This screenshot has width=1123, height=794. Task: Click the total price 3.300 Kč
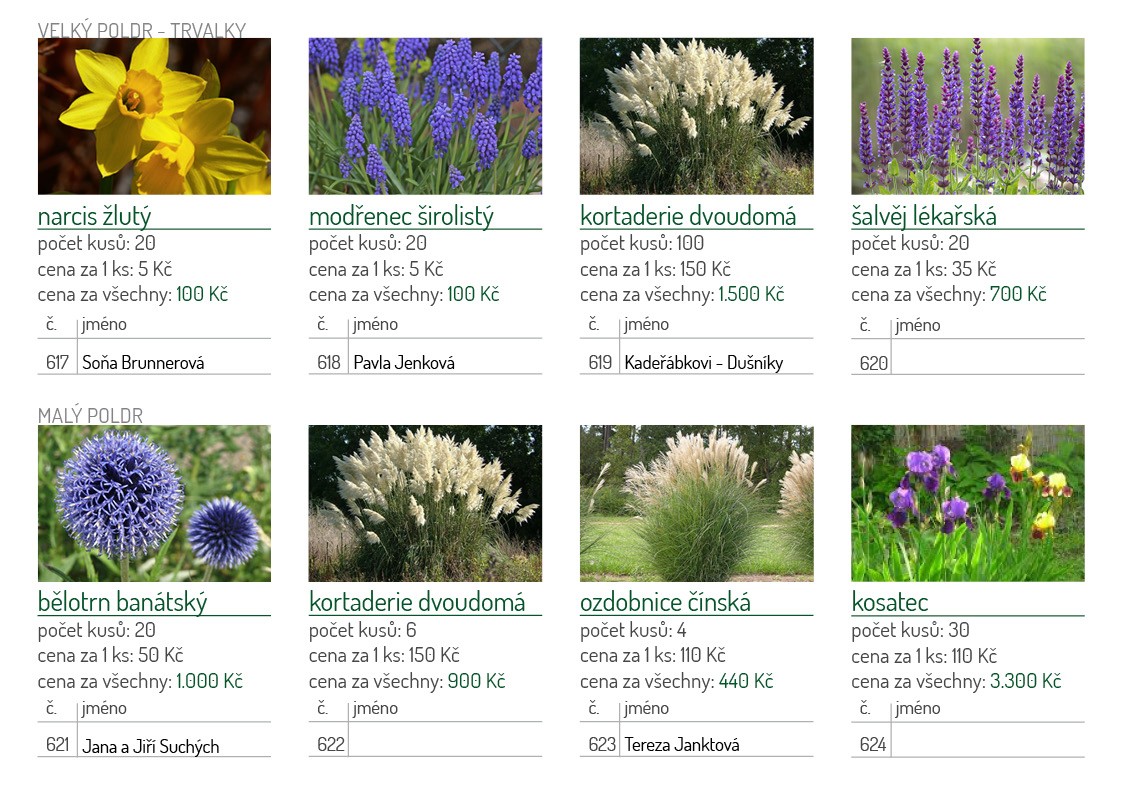click(1025, 681)
